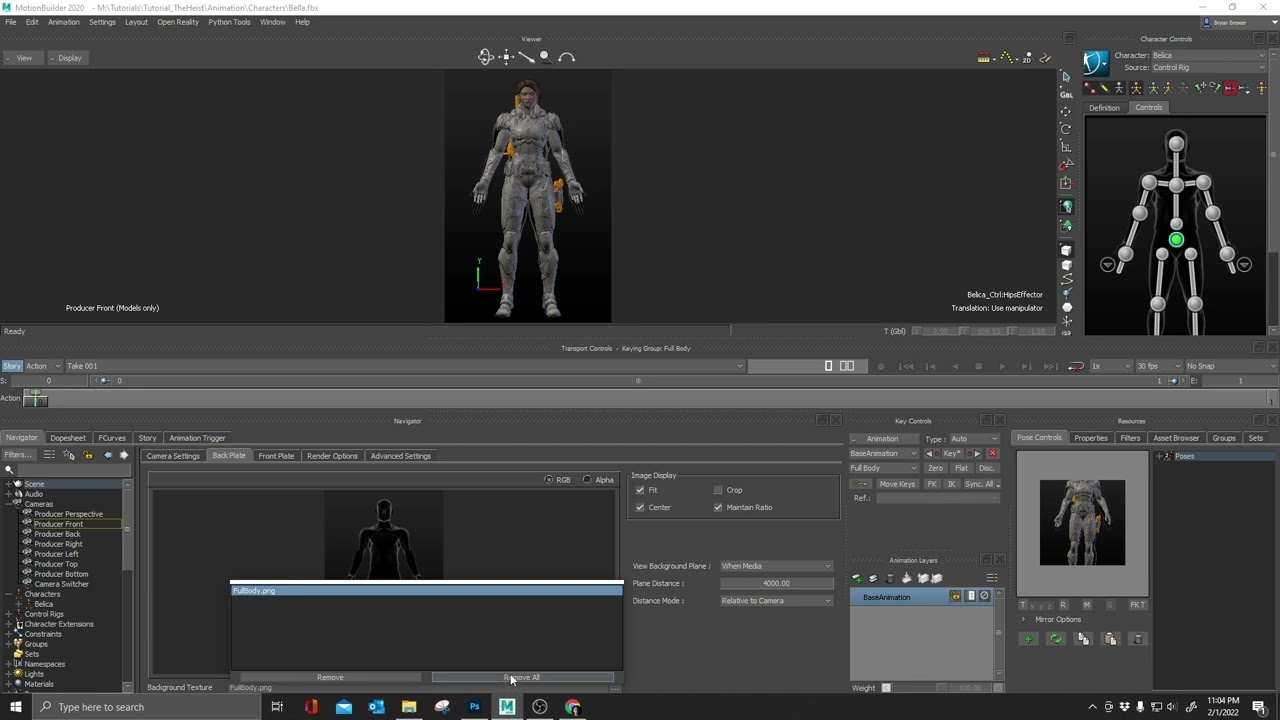Viewport: 1280px width, 720px height.
Task: Click the lock icon on BaseAnimation layer
Action: point(956,597)
